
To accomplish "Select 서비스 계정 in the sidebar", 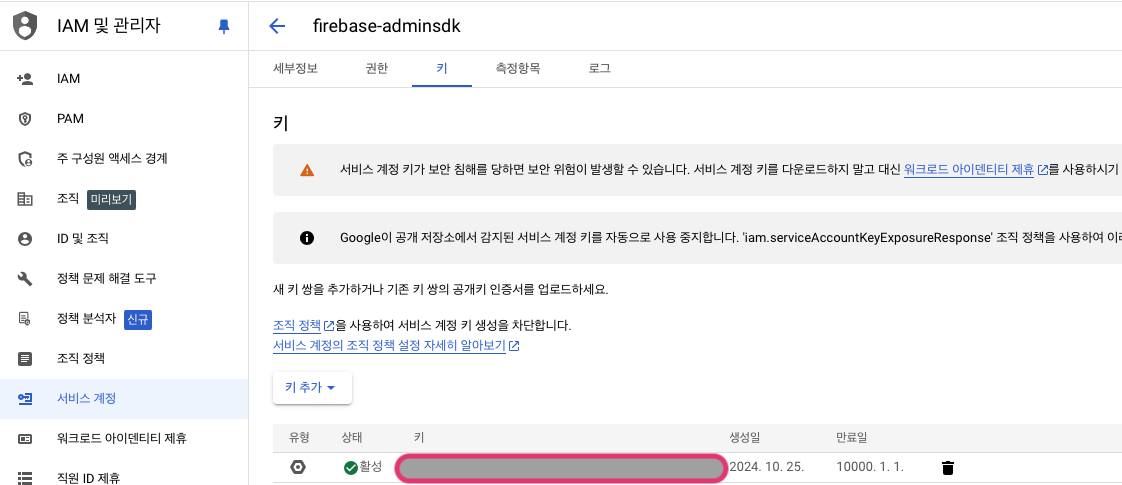I will click(x=86, y=398).
